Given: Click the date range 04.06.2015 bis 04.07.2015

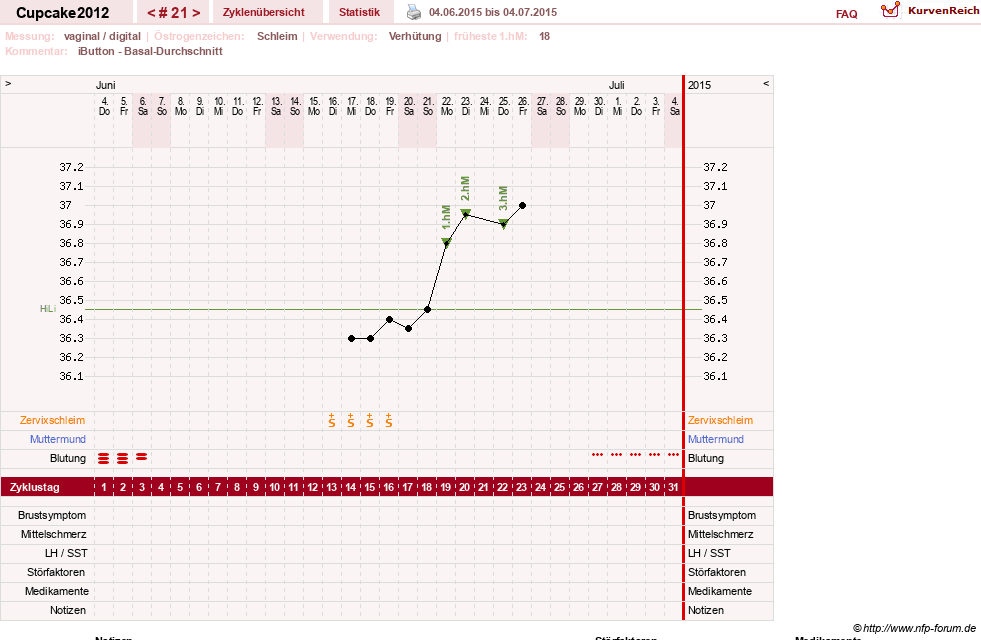Looking at the screenshot, I should [493, 12].
